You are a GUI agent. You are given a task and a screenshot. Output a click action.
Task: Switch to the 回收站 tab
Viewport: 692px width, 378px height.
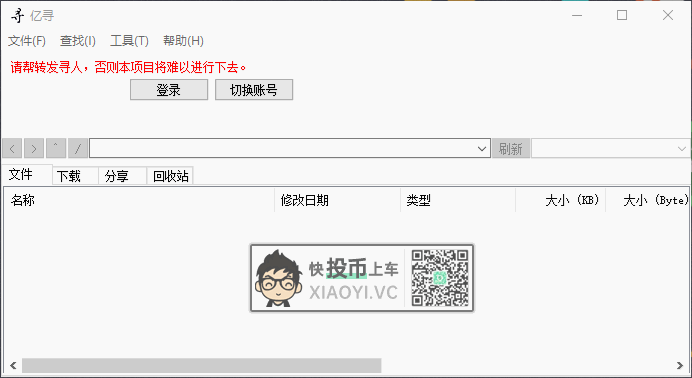(x=170, y=176)
